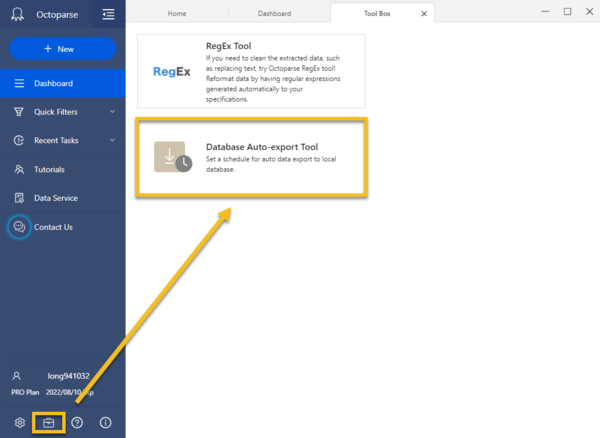600x438 pixels.
Task: Click the auto-export schedule description text
Action: pos(271,164)
